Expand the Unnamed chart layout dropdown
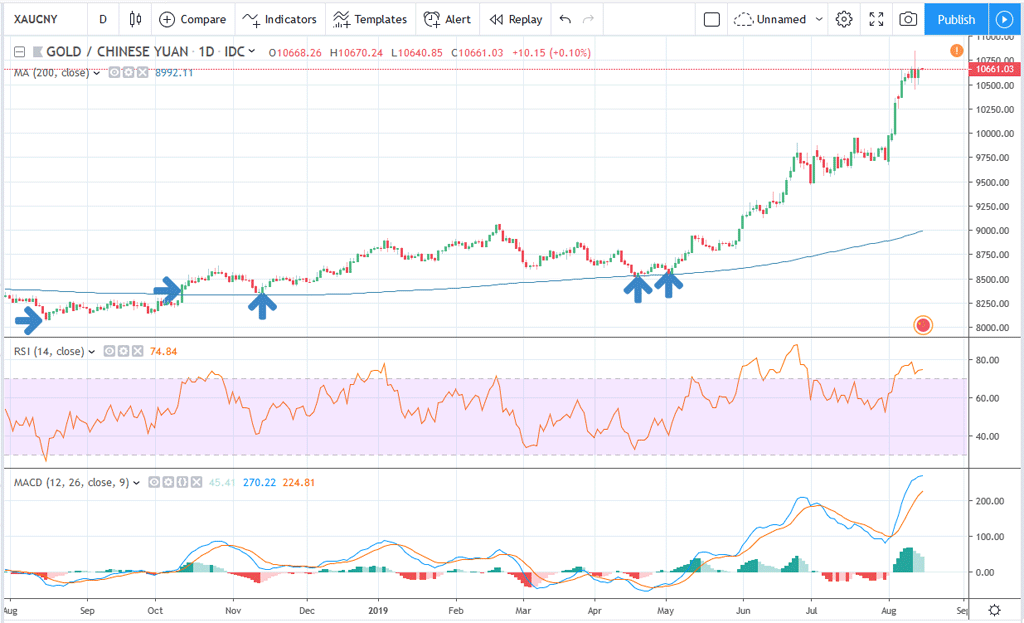Screen dimensions: 1024x623 pos(778,19)
